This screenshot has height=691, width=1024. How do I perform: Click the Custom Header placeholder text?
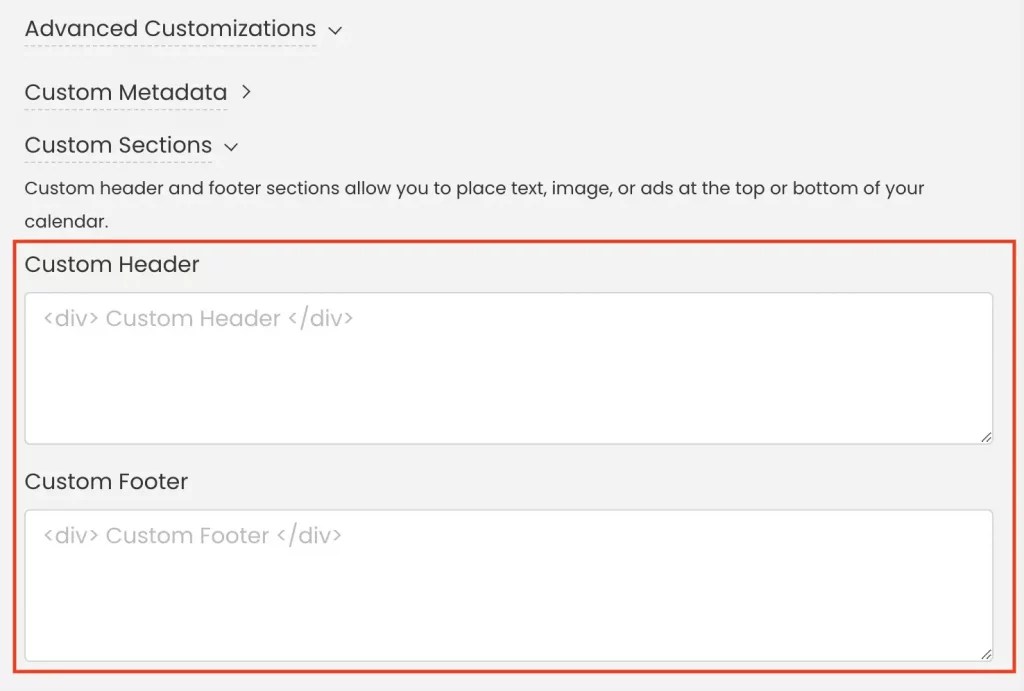click(x=196, y=318)
